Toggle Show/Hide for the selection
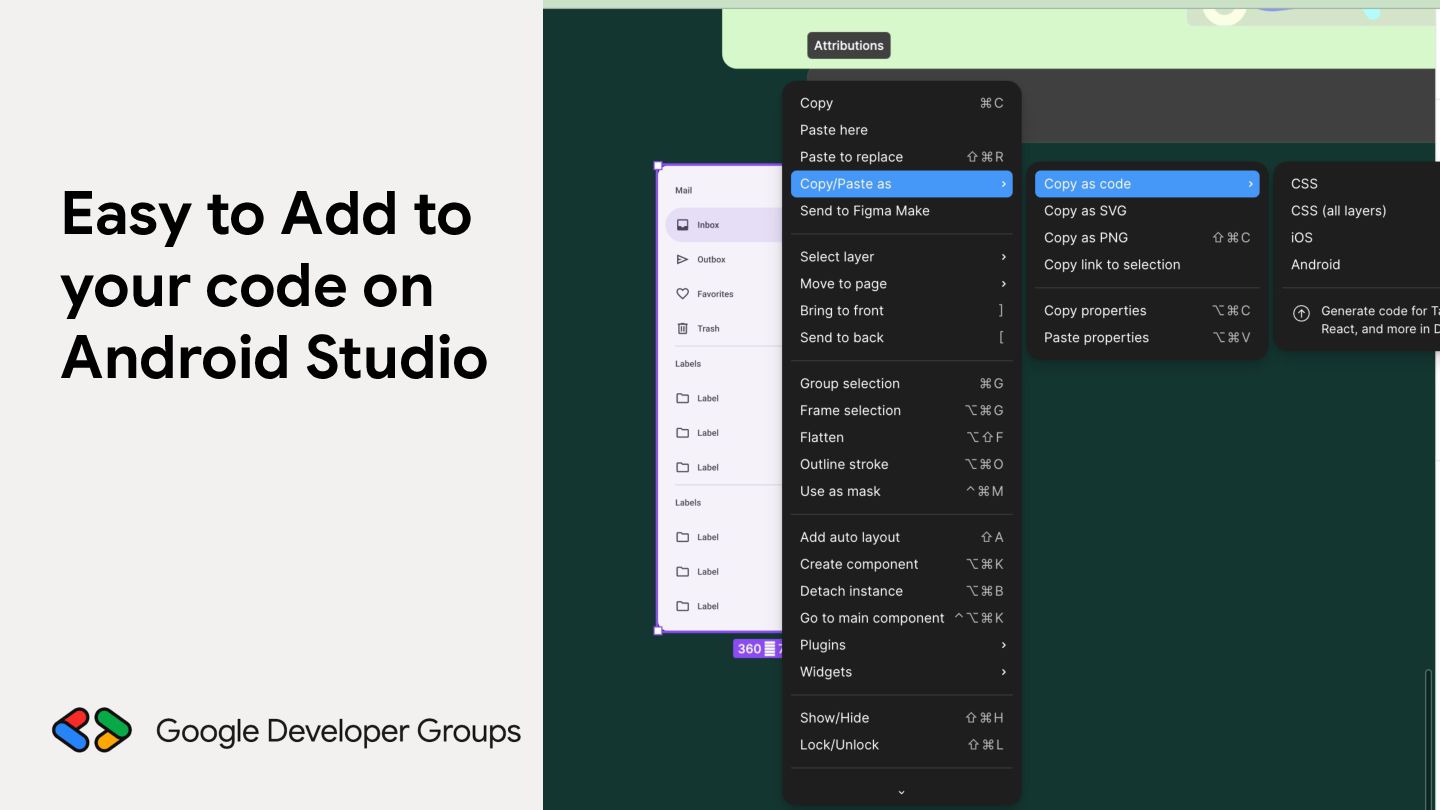Screen dimensions: 1440x810 901,719
